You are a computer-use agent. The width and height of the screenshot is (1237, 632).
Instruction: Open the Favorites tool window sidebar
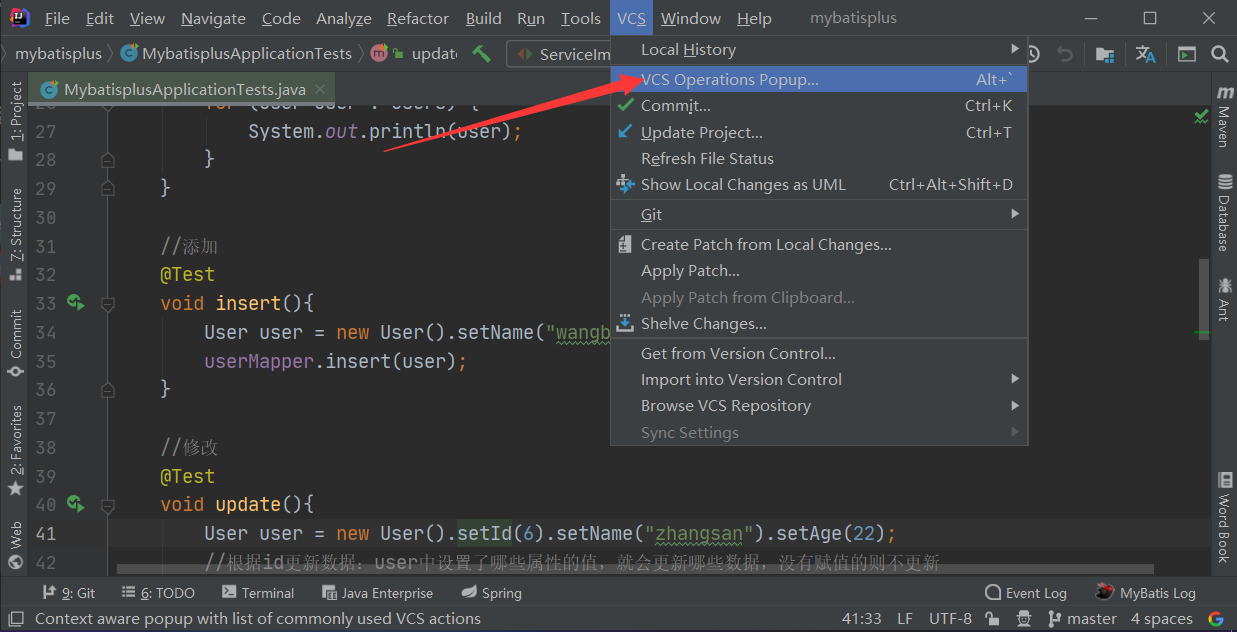[x=15, y=450]
